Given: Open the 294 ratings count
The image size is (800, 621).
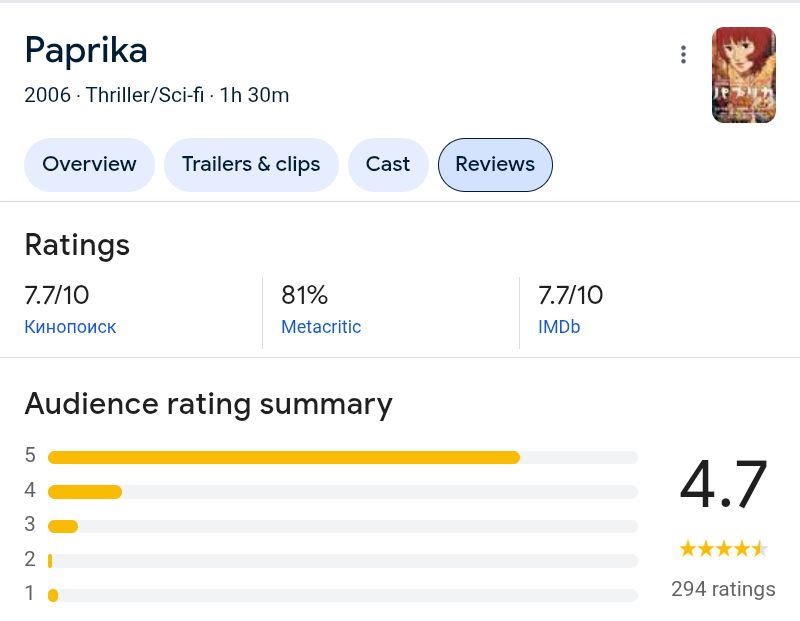Looking at the screenshot, I should [723, 589].
